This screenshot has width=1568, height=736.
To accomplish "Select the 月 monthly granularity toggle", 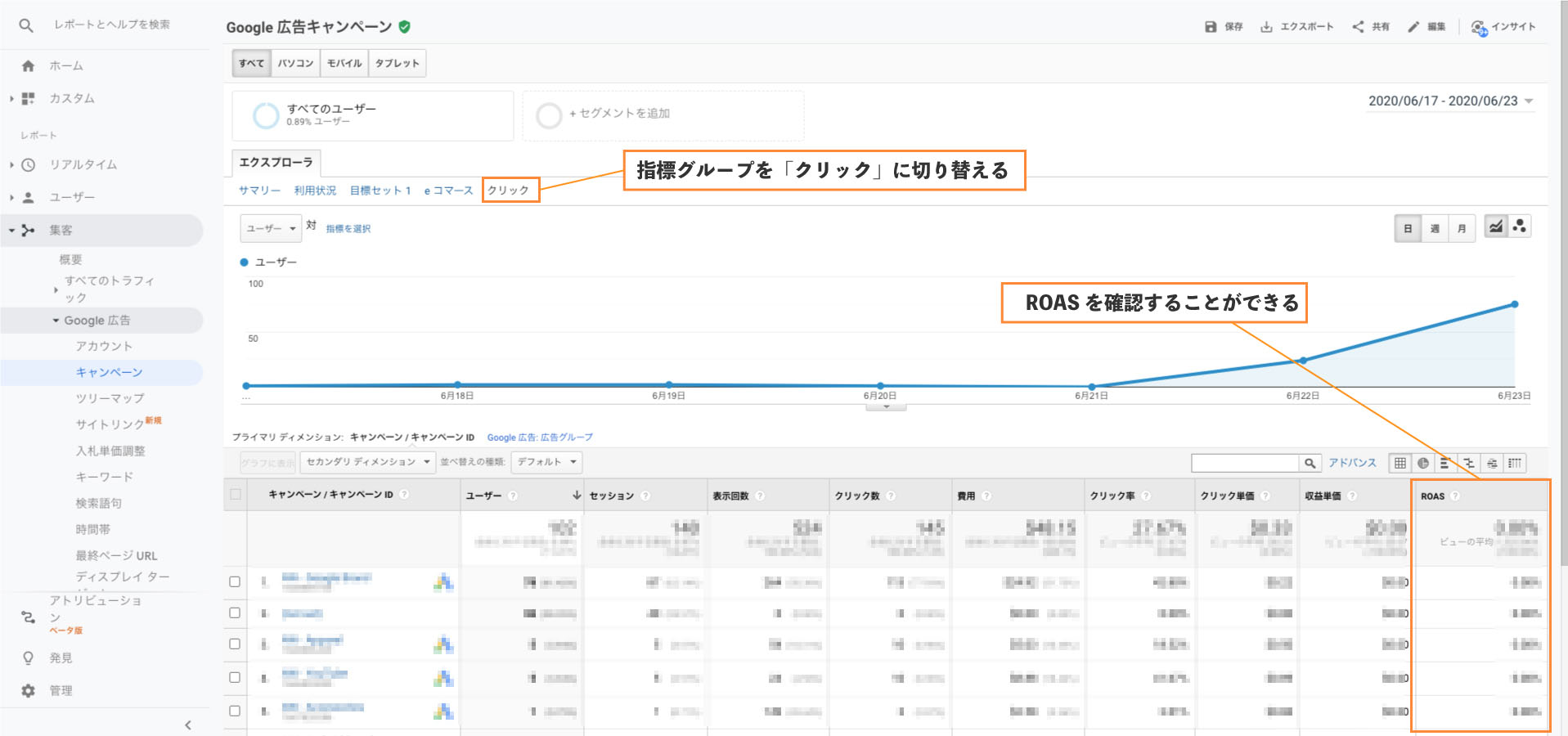I will click(x=1462, y=228).
